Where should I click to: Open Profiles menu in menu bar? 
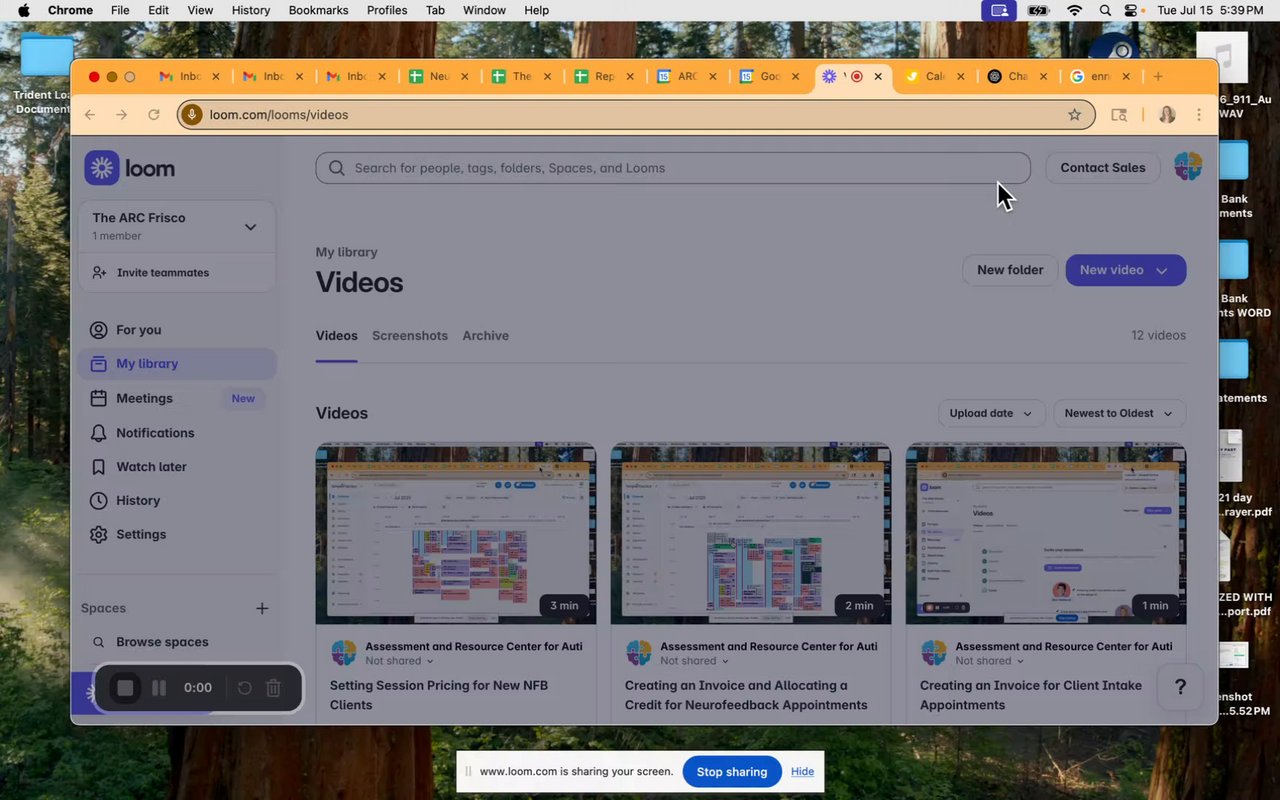[387, 10]
